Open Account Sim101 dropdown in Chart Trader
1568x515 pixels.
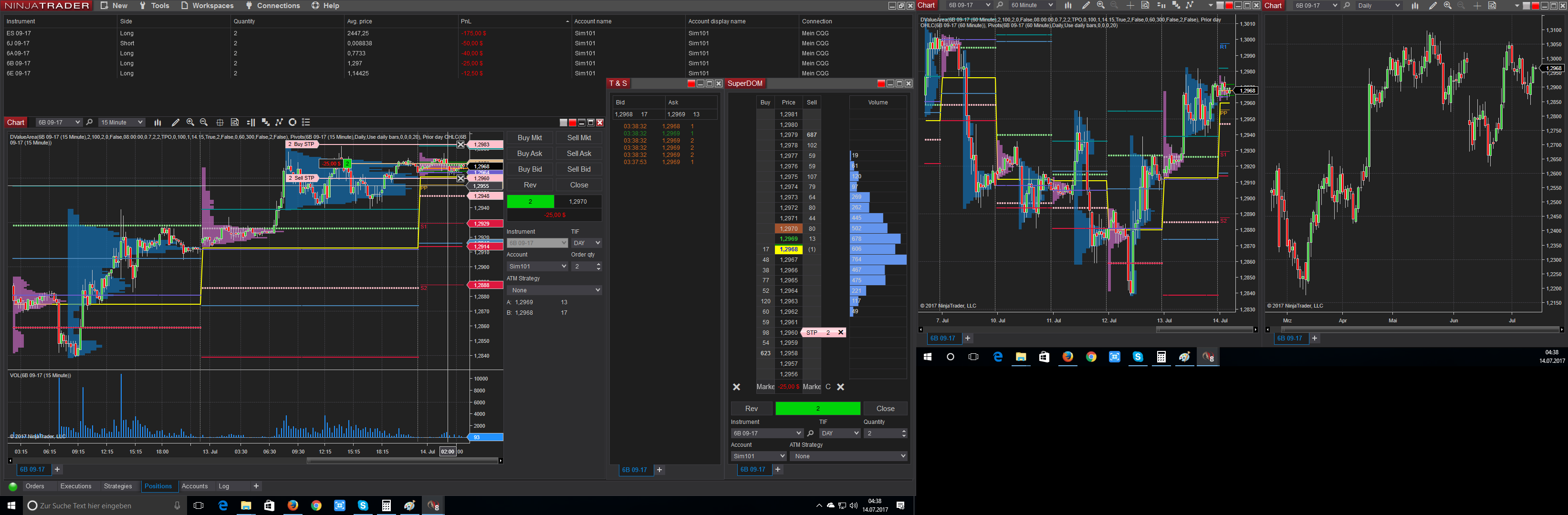(537, 266)
